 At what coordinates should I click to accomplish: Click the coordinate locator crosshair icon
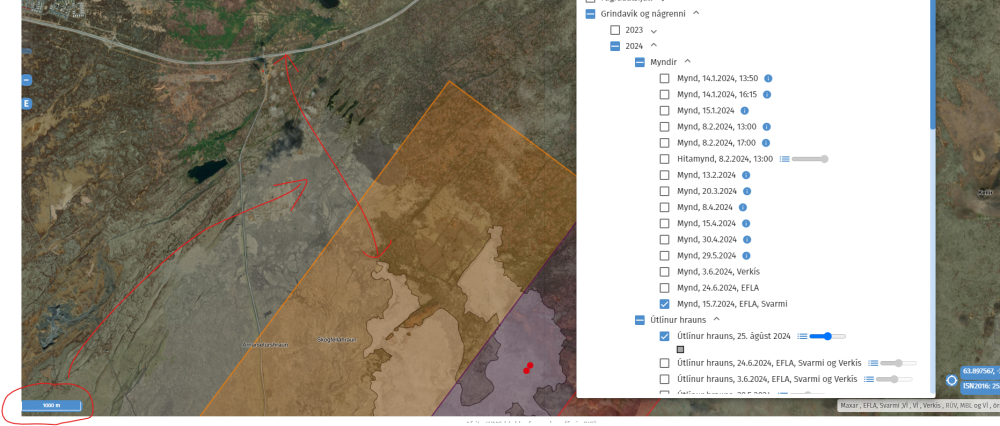[951, 380]
